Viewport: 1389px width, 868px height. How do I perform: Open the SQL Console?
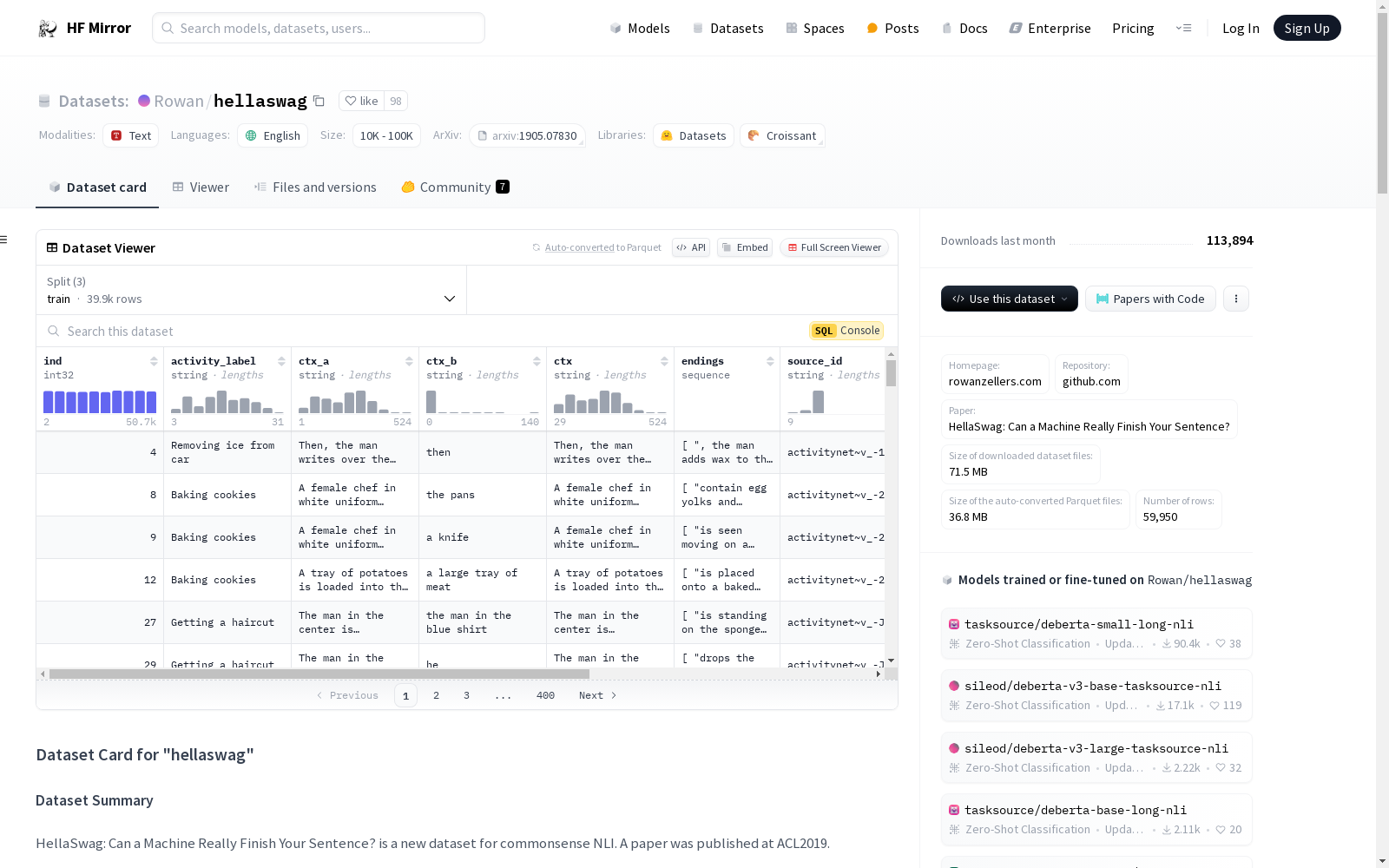846,331
